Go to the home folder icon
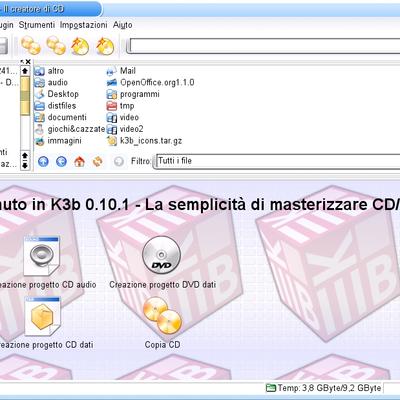This screenshot has width=400, height=400. (x=79, y=162)
